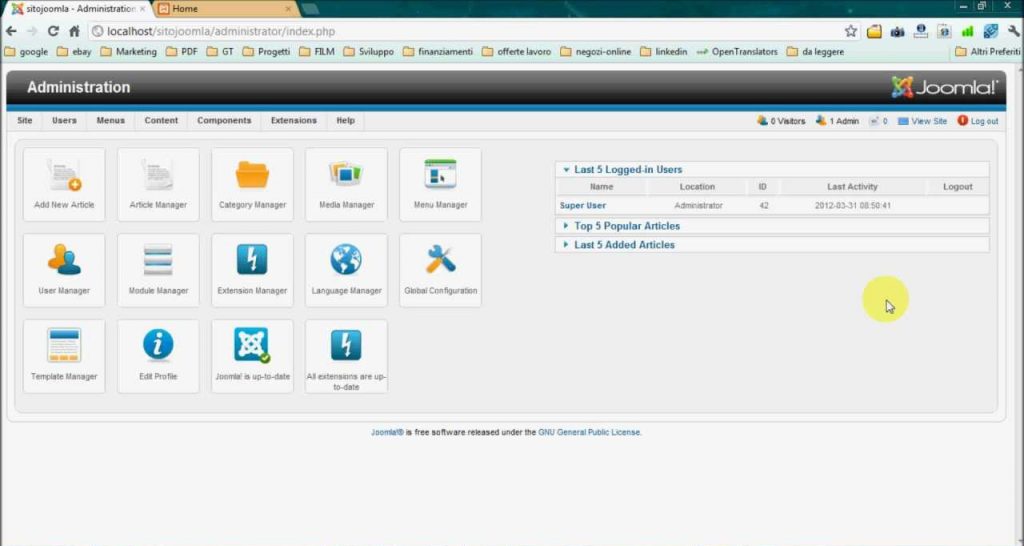Open the Add New Article icon
This screenshot has height=546, width=1024.
click(64, 184)
